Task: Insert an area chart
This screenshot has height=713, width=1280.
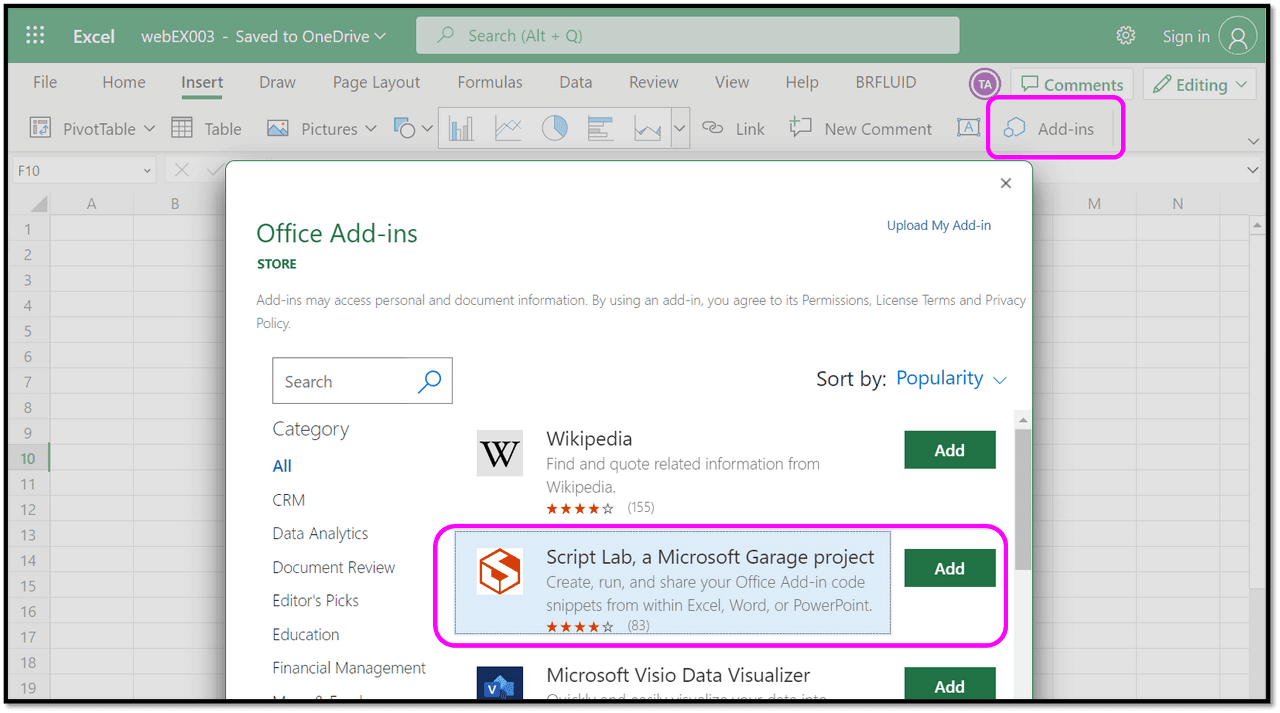Action: pyautogui.click(x=647, y=128)
